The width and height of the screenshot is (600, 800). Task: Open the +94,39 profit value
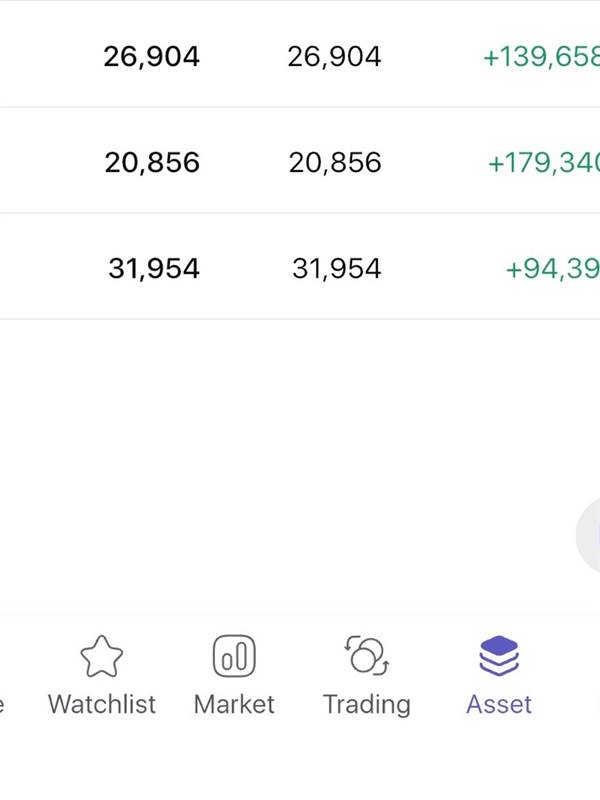coord(553,269)
